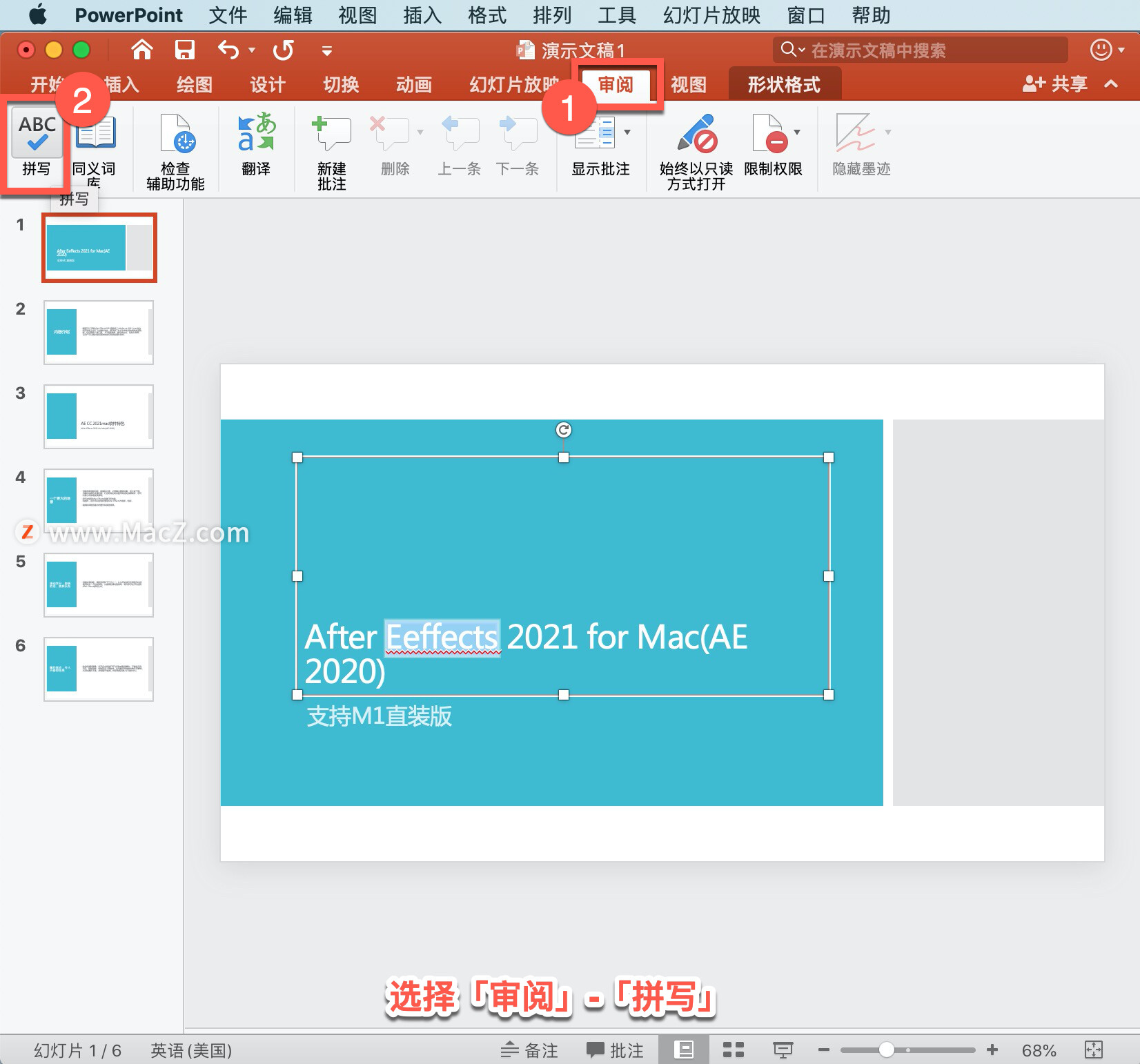Screen dimensions: 1140x1064
Task: Click the 共享 share button
Action: point(1055,84)
